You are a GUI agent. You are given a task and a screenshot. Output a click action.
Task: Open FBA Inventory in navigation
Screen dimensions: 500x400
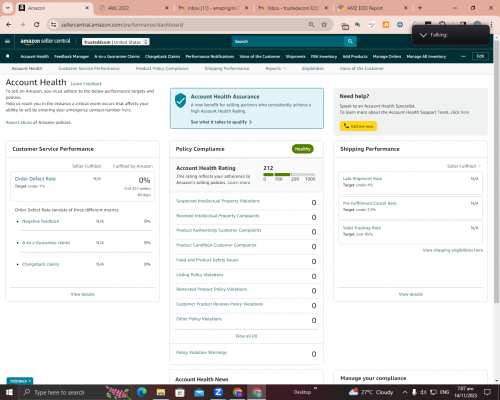tap(324, 57)
